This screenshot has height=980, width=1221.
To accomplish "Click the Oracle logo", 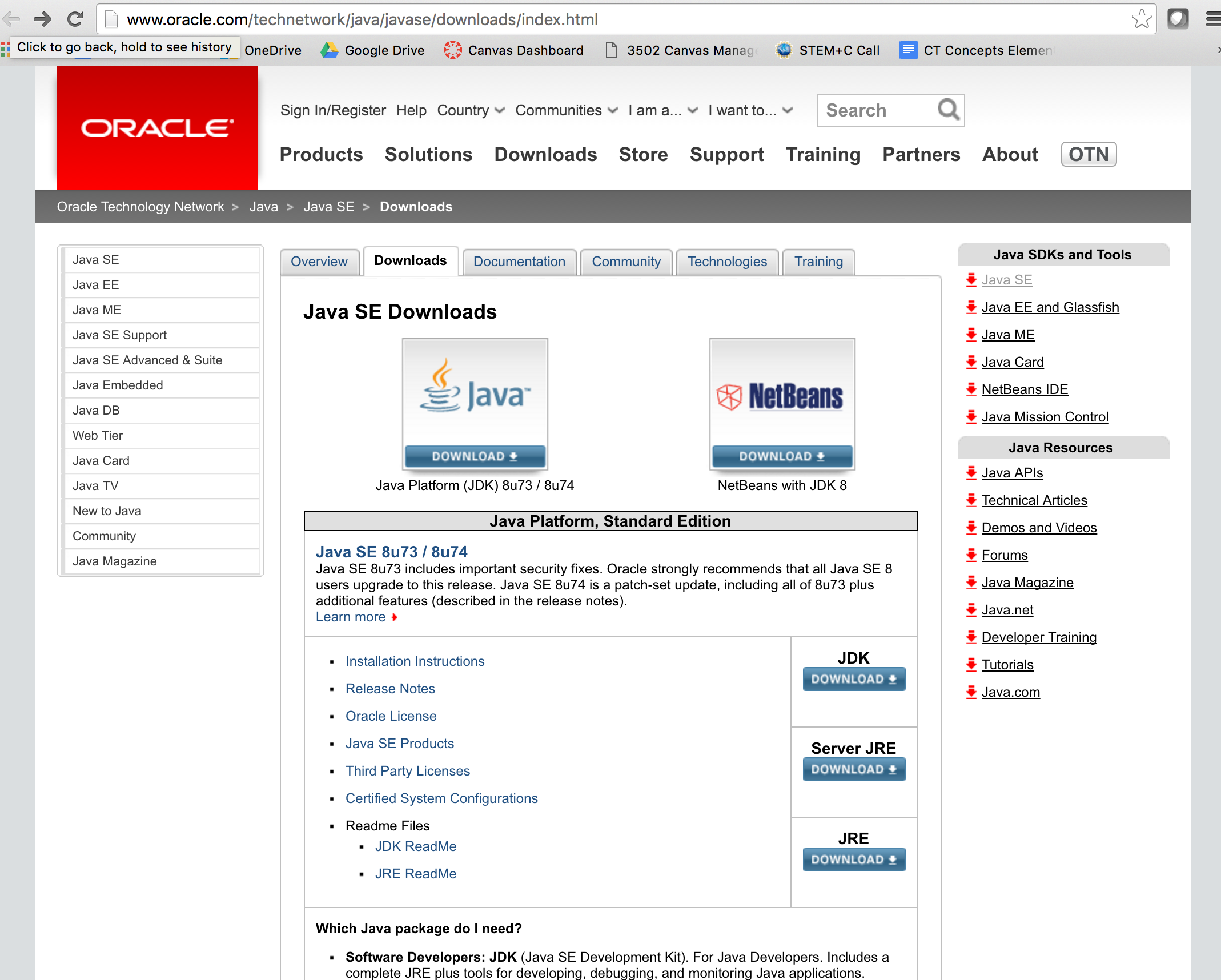I will click(x=158, y=128).
